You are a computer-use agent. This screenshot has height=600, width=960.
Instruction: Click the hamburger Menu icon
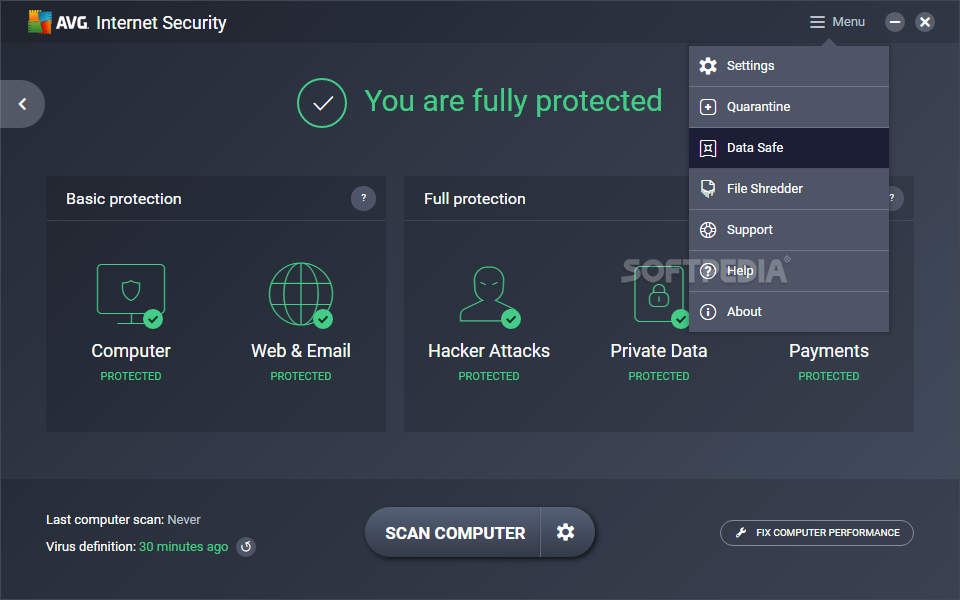[x=817, y=22]
